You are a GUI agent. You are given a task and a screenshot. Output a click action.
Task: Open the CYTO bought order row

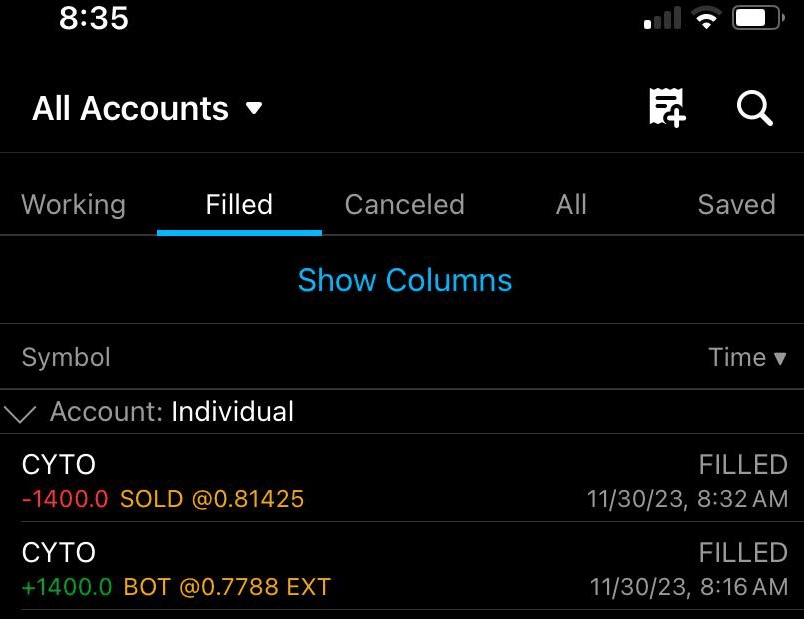point(400,568)
